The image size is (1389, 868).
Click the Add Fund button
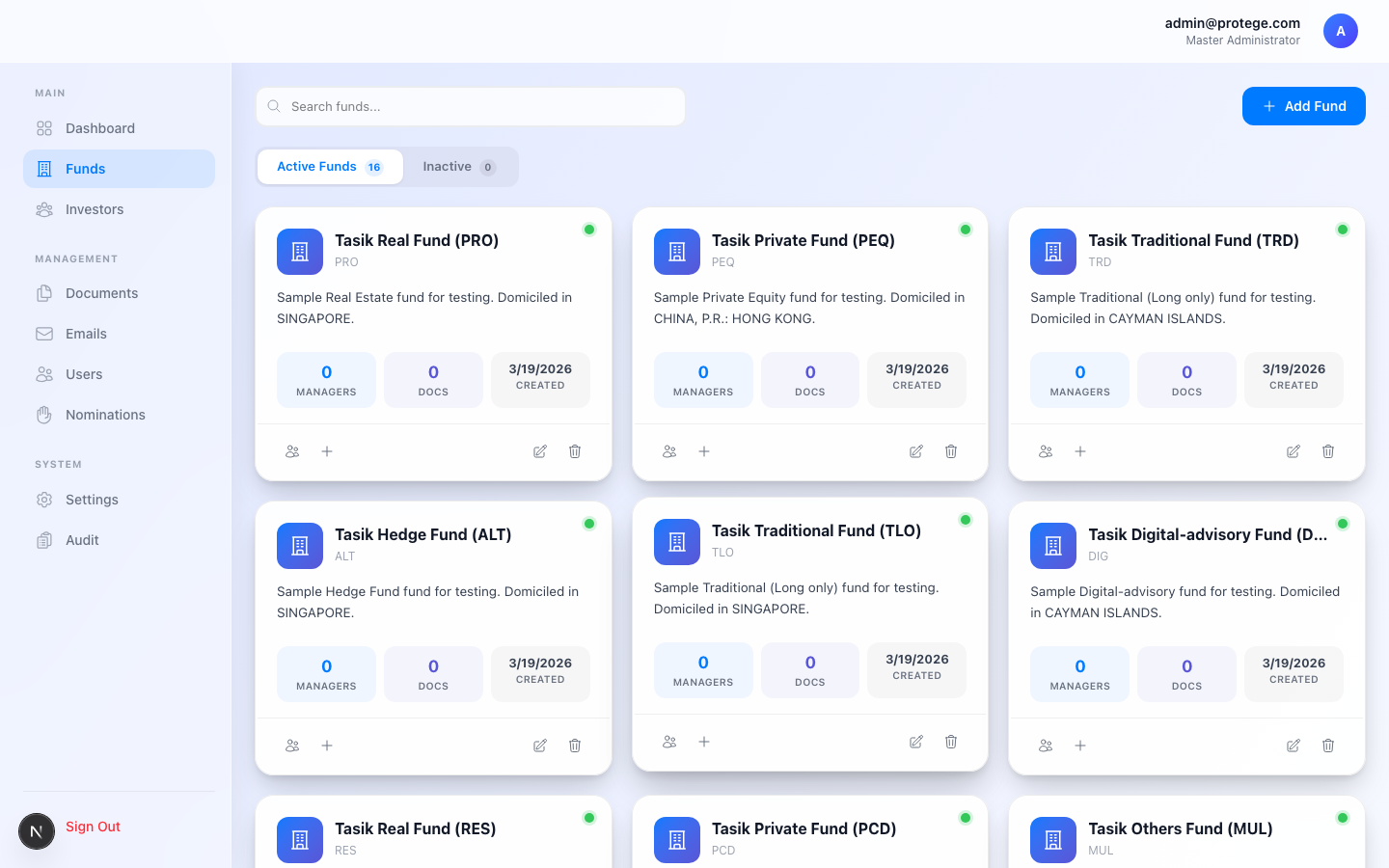(1303, 106)
